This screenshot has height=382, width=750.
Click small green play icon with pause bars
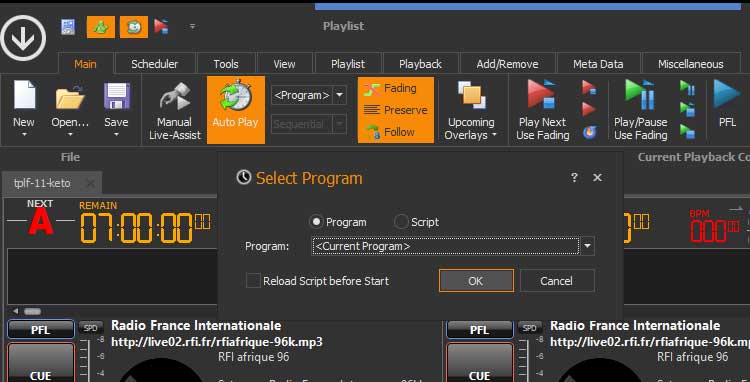click(x=687, y=88)
